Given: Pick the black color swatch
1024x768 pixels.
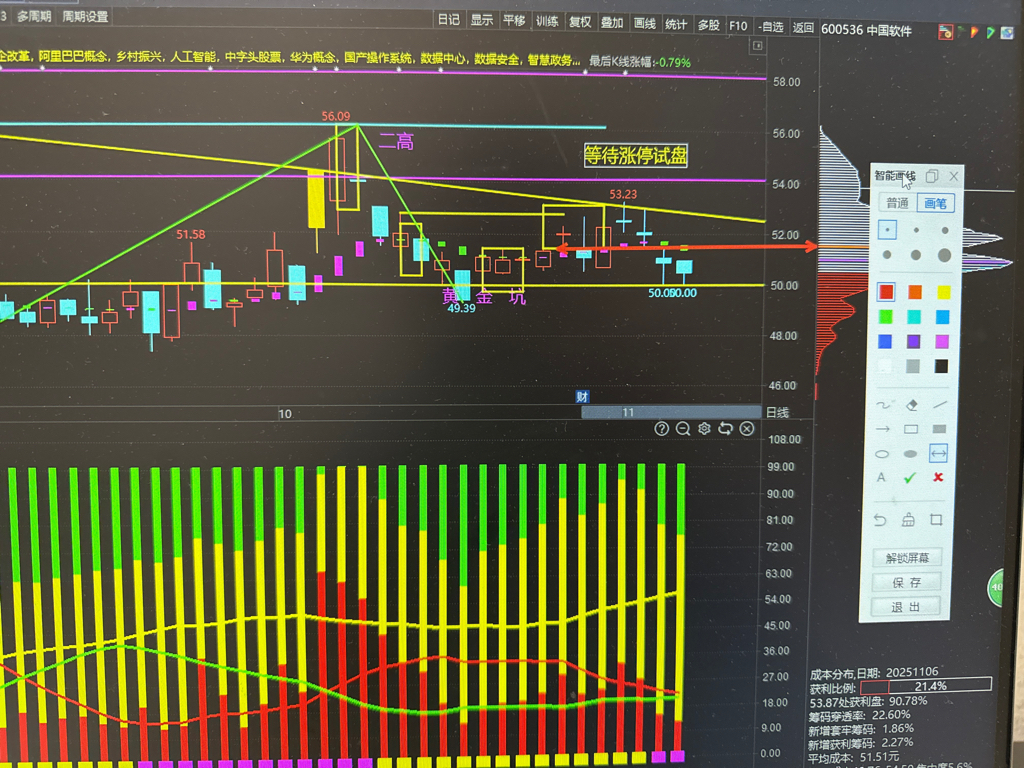Looking at the screenshot, I should coord(941,366).
